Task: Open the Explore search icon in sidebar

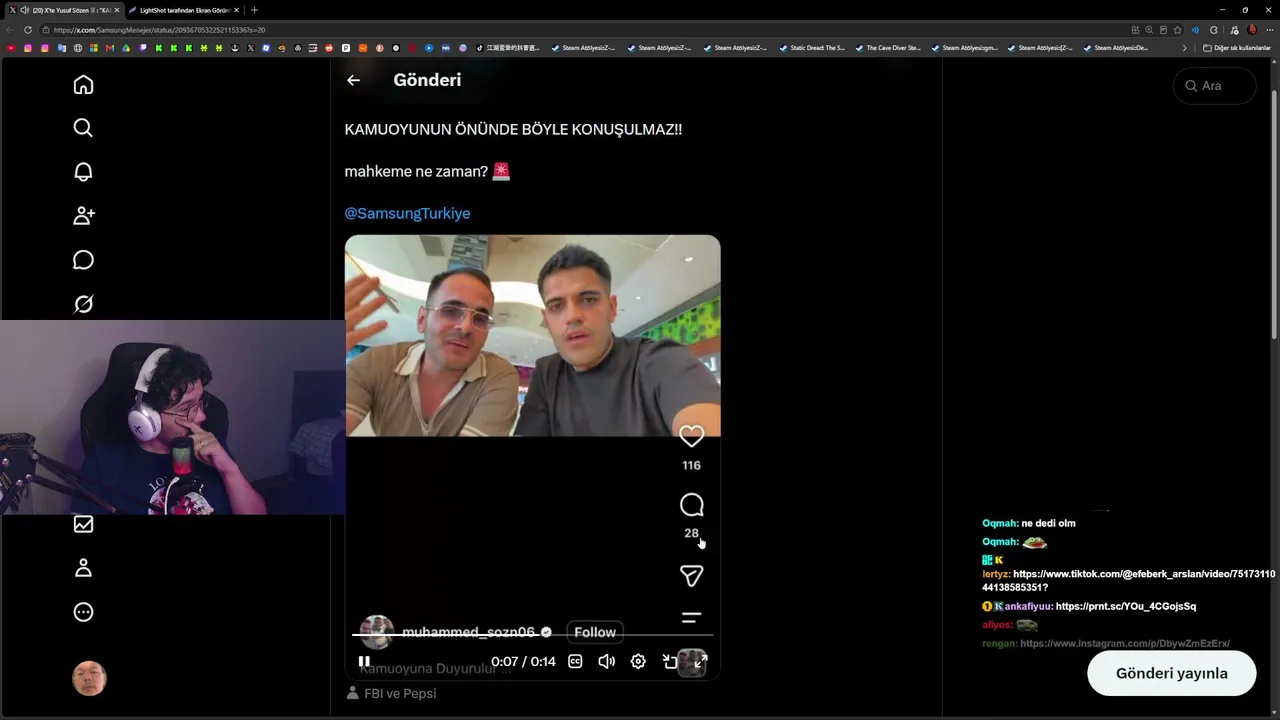Action: 83,128
